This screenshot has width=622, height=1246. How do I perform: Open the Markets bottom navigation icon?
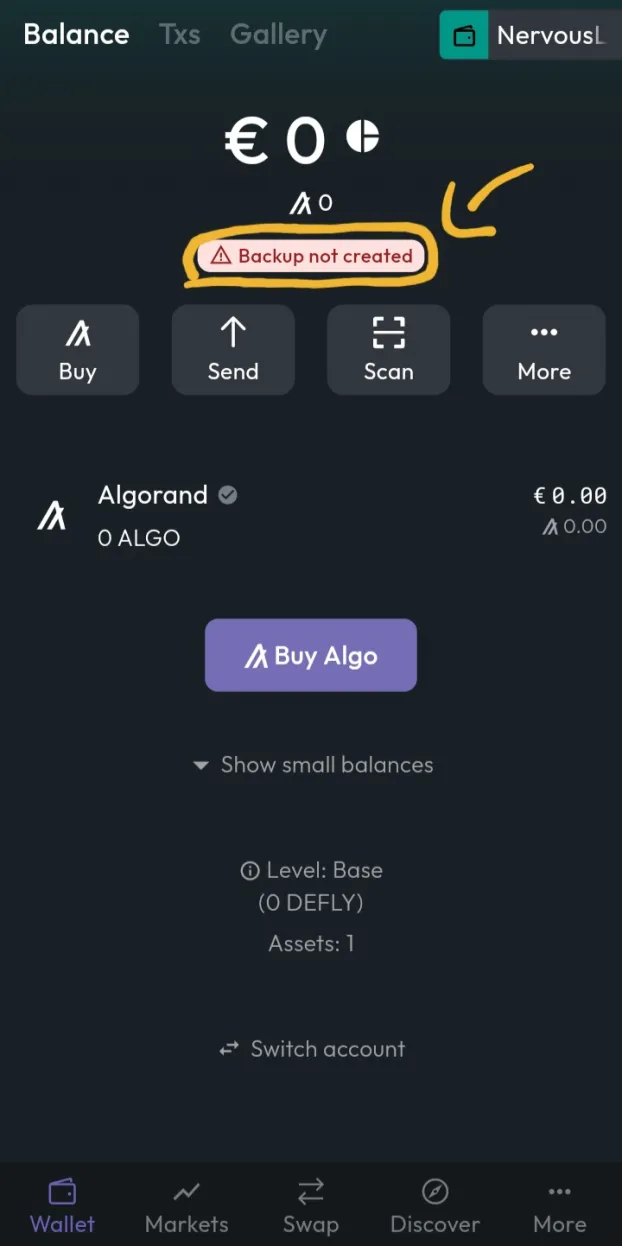pos(186,1192)
